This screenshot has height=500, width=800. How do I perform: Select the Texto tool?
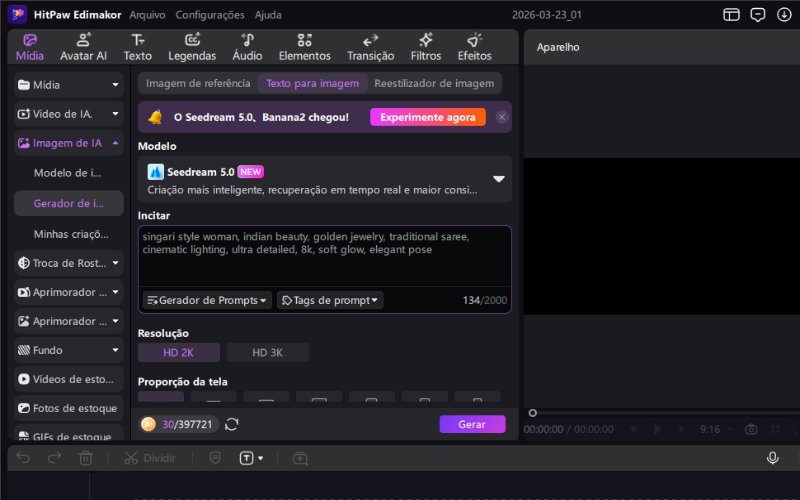(138, 47)
